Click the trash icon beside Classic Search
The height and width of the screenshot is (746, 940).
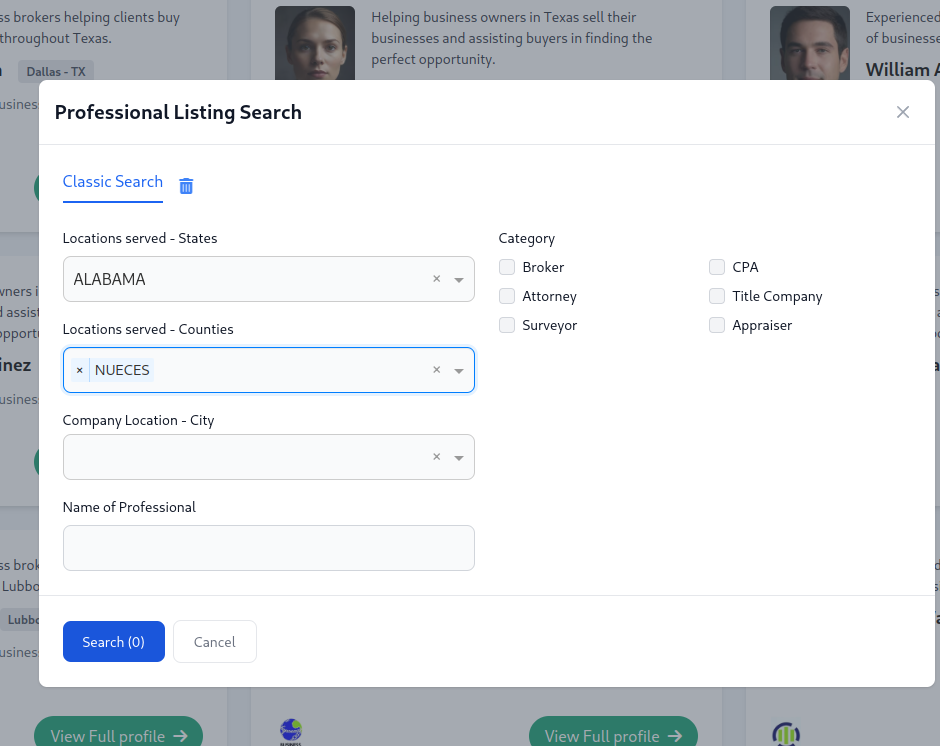point(186,186)
